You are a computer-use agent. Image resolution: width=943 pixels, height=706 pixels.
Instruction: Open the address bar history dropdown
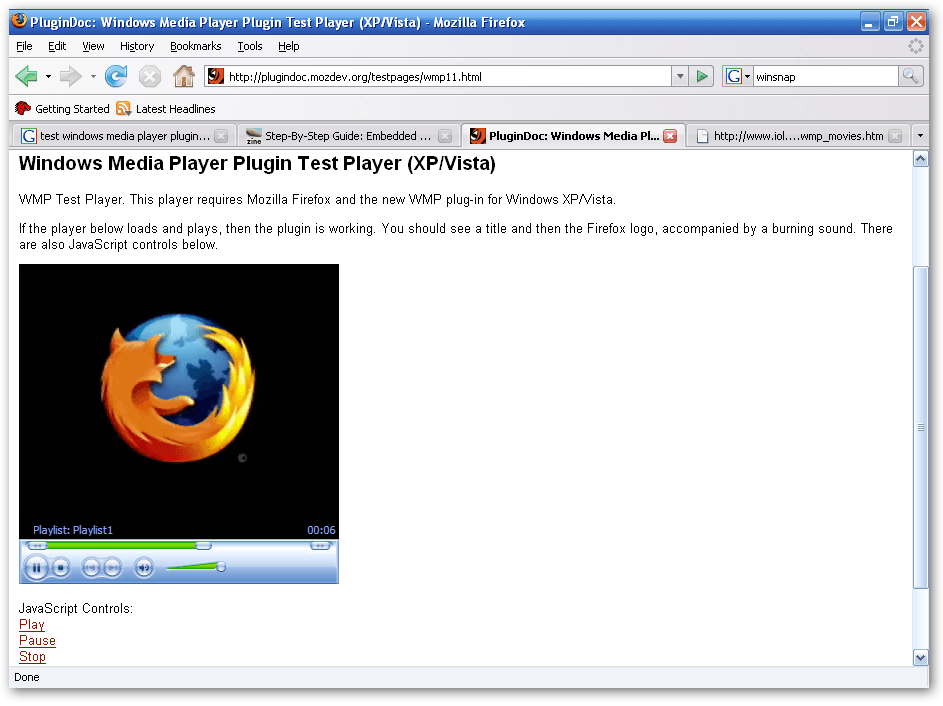[x=680, y=76]
